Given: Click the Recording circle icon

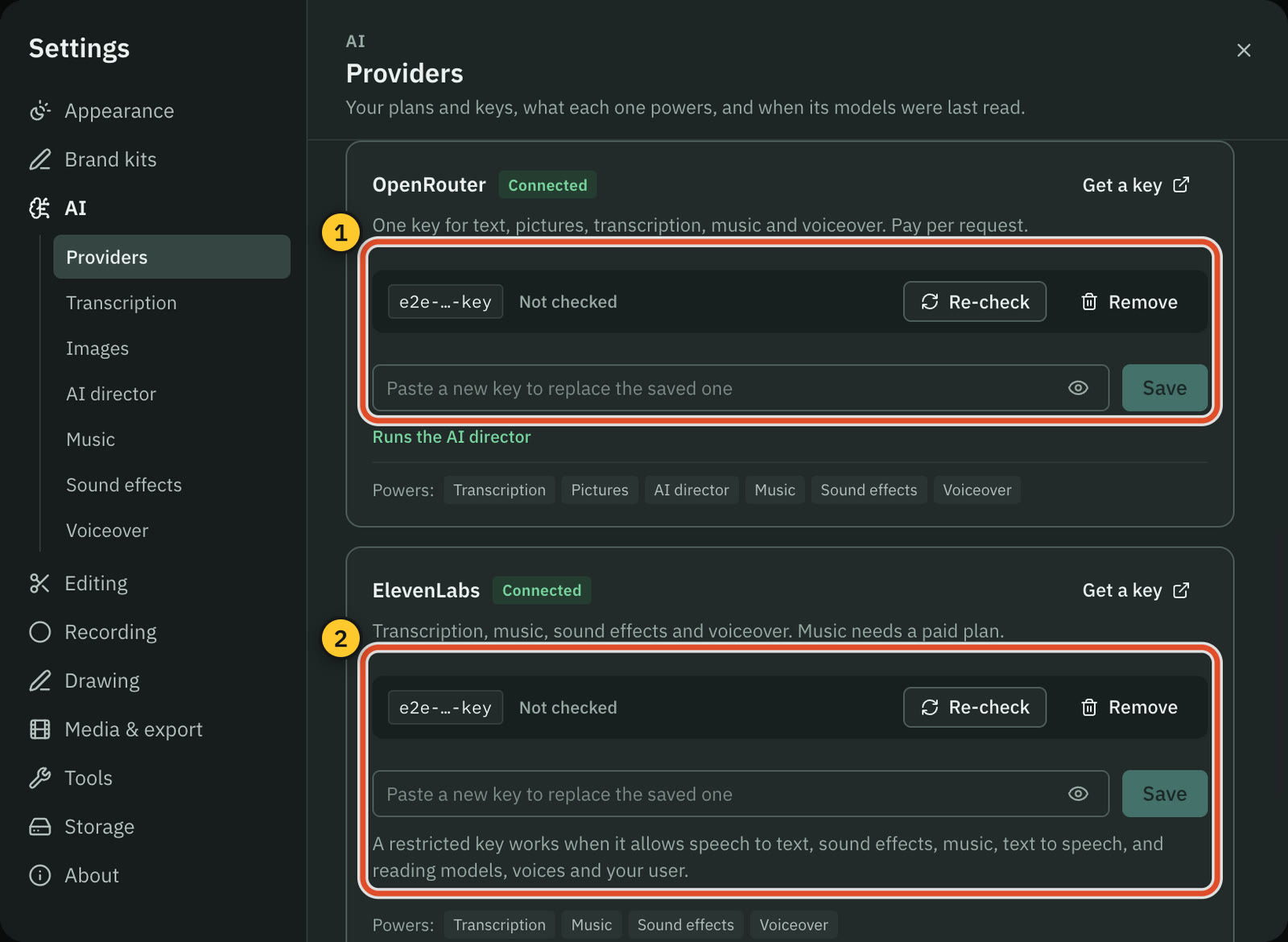Looking at the screenshot, I should (39, 632).
